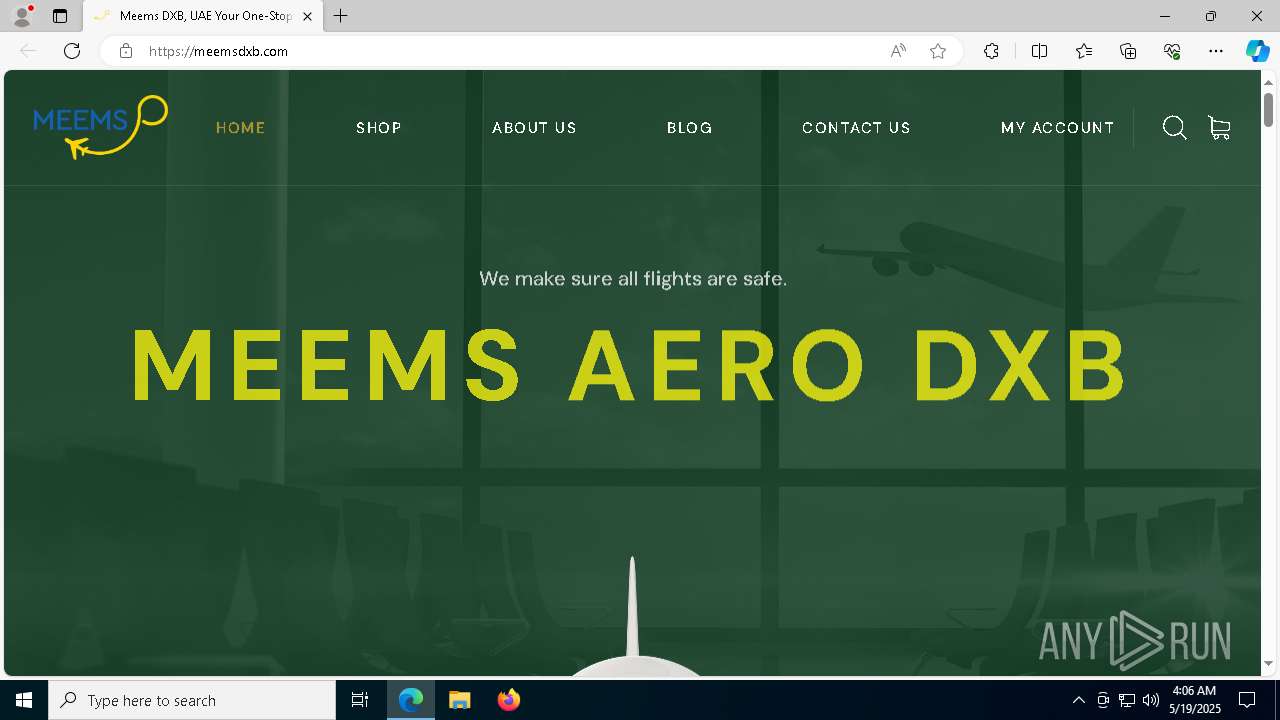1280x720 pixels.
Task: Click the taskbar search box
Action: [192, 700]
